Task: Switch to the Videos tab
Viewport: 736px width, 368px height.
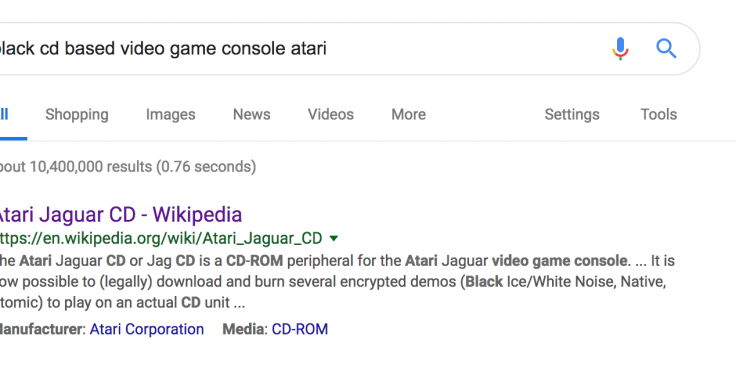Action: (330, 115)
